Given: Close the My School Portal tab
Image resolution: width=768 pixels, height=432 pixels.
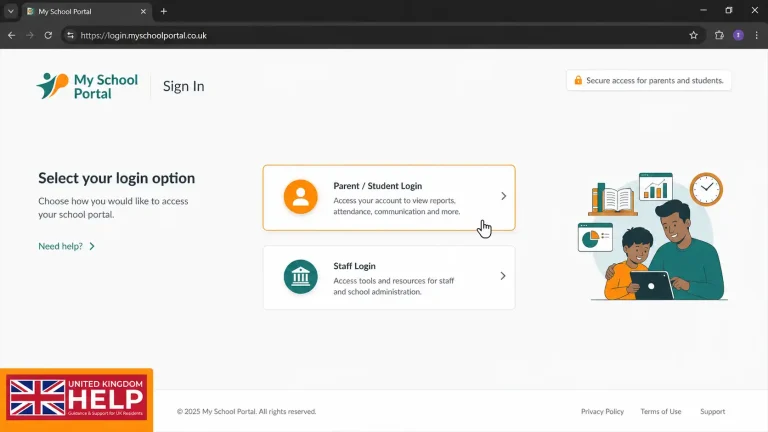Looking at the screenshot, I should pyautogui.click(x=143, y=11).
